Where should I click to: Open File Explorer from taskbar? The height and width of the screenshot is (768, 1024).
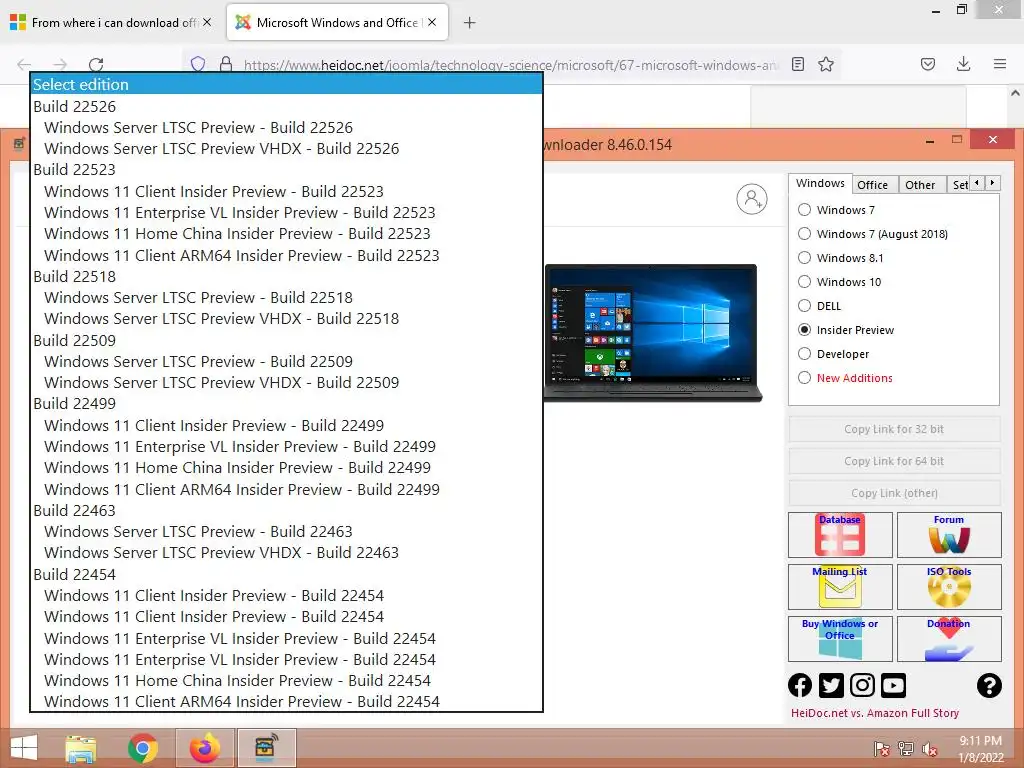tap(81, 748)
